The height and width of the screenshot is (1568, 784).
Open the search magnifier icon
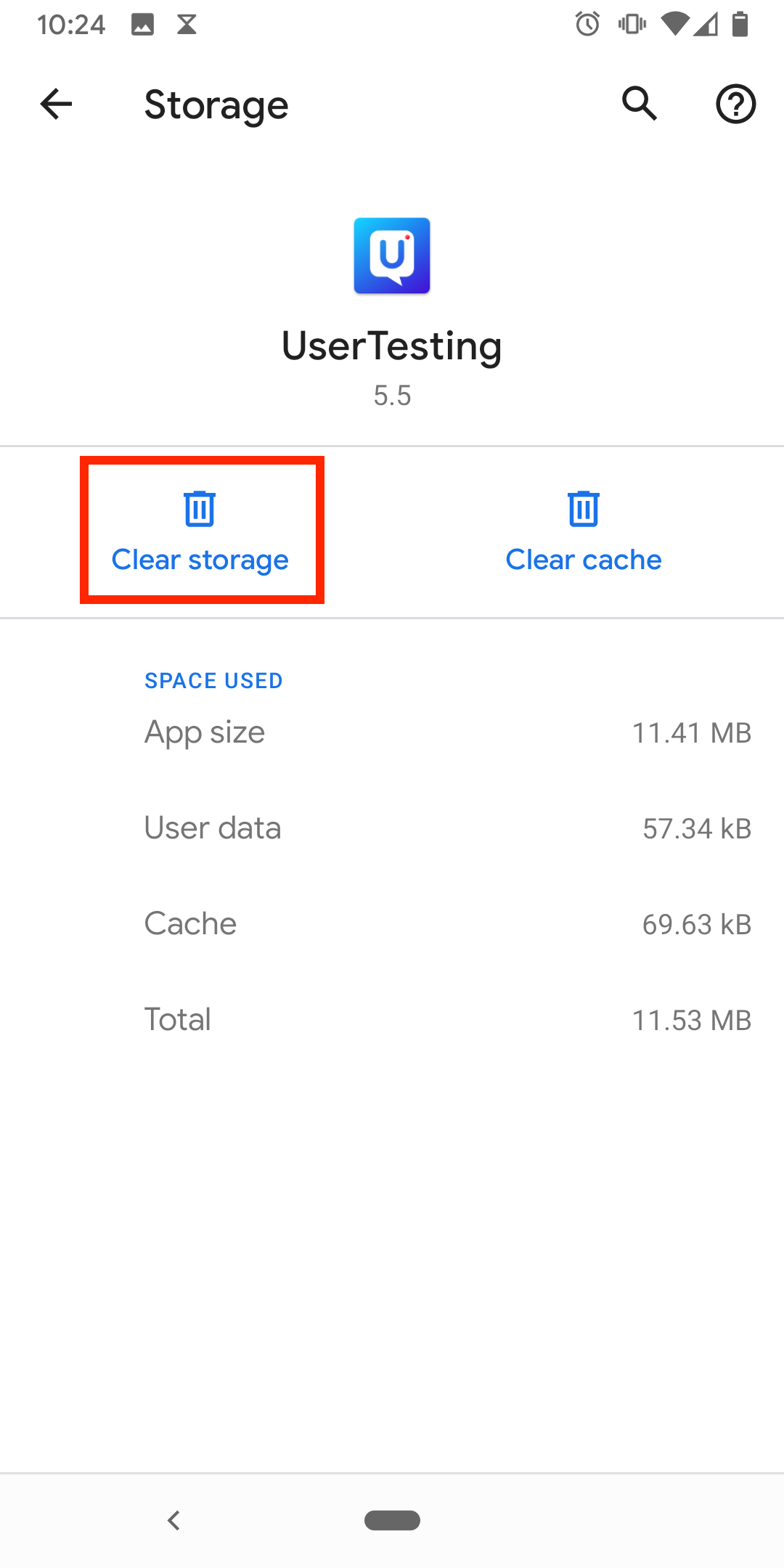640,104
